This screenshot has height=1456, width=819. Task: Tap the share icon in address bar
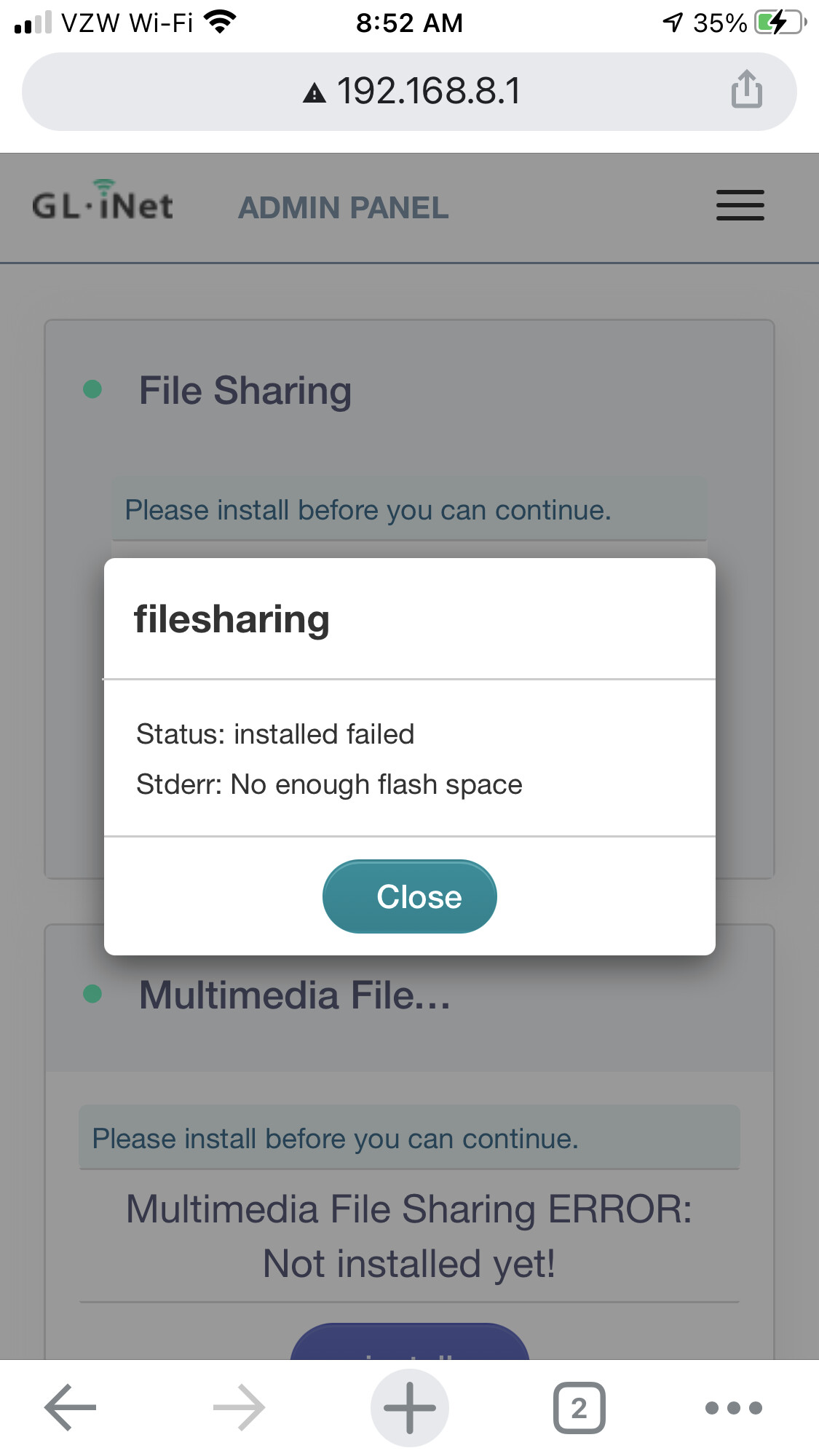pos(746,89)
